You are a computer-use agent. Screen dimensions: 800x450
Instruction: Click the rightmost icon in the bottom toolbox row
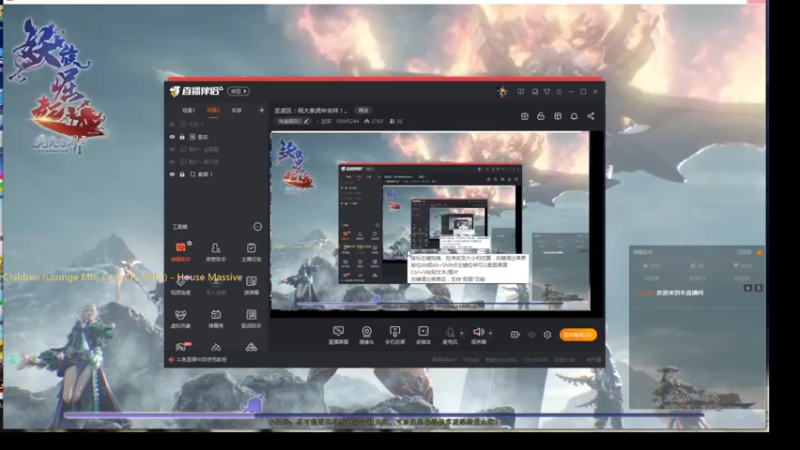point(251,347)
